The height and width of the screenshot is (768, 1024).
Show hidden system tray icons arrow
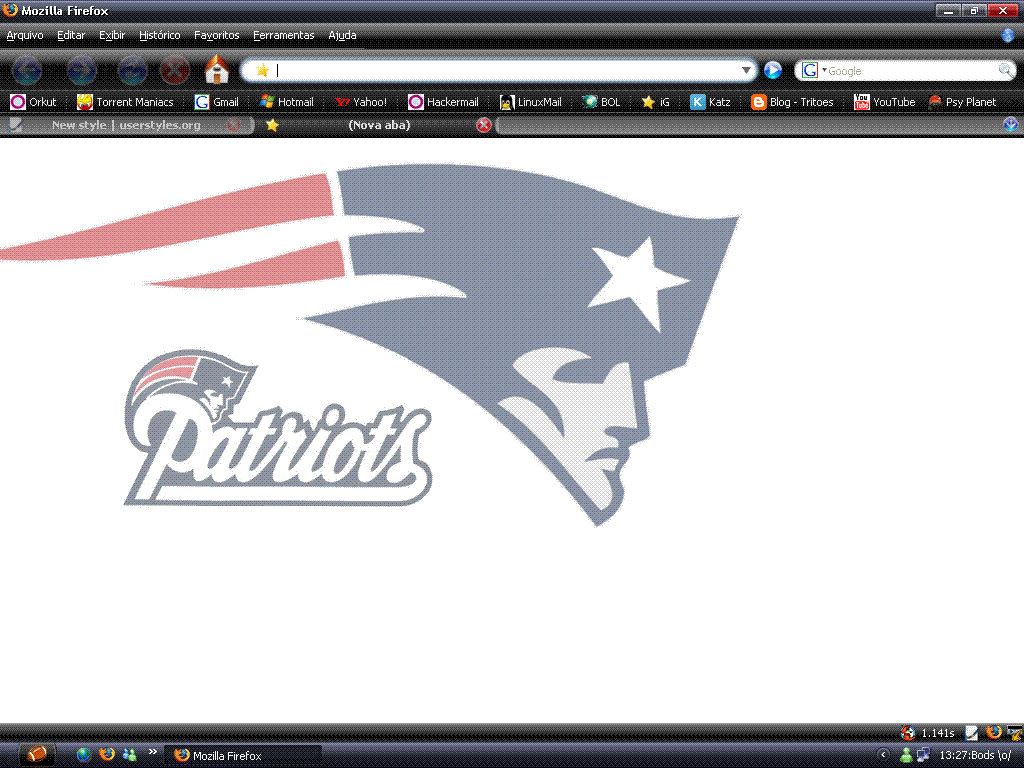point(883,755)
